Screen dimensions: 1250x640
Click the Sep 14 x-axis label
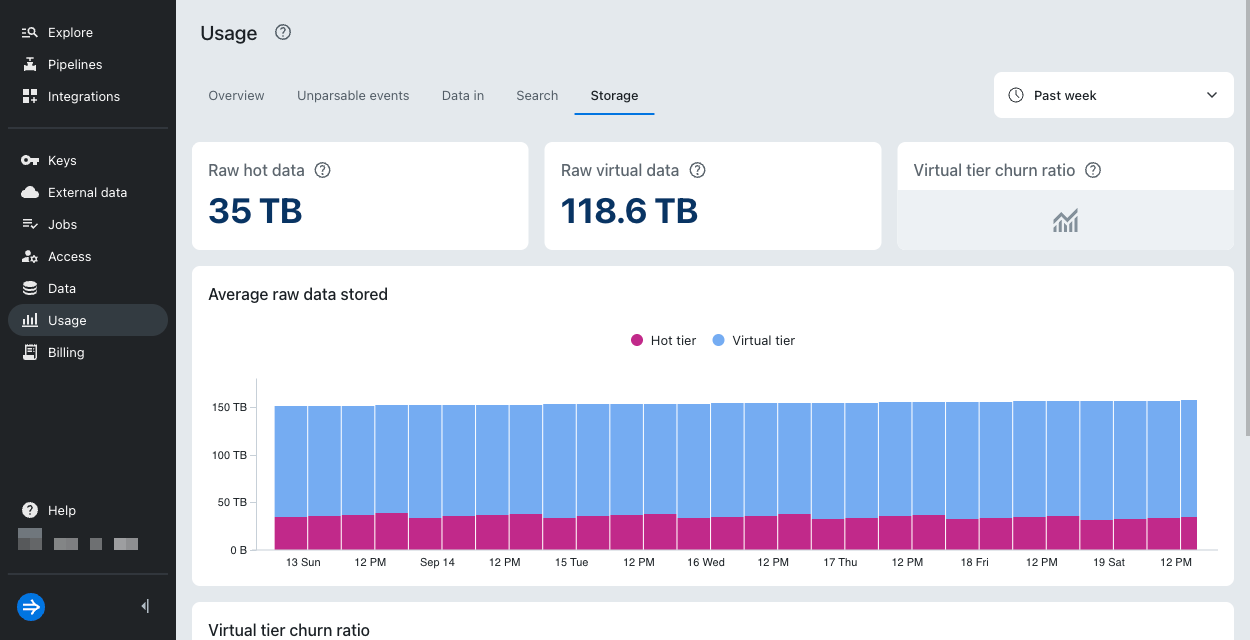tap(437, 562)
